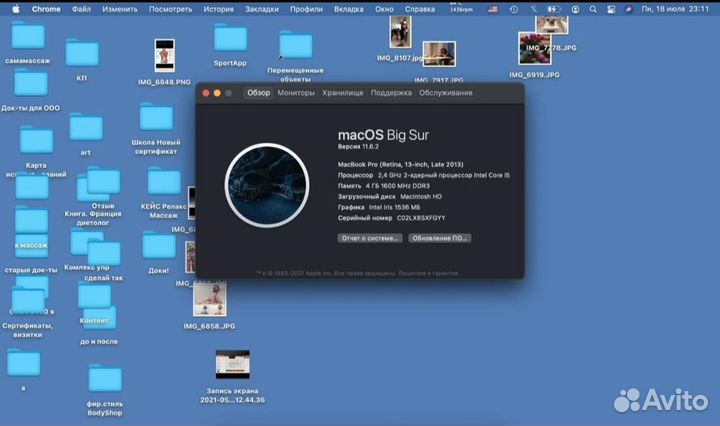Open the Time Machine clock icon
Viewport: 720px width, 426px height.
click(x=514, y=9)
